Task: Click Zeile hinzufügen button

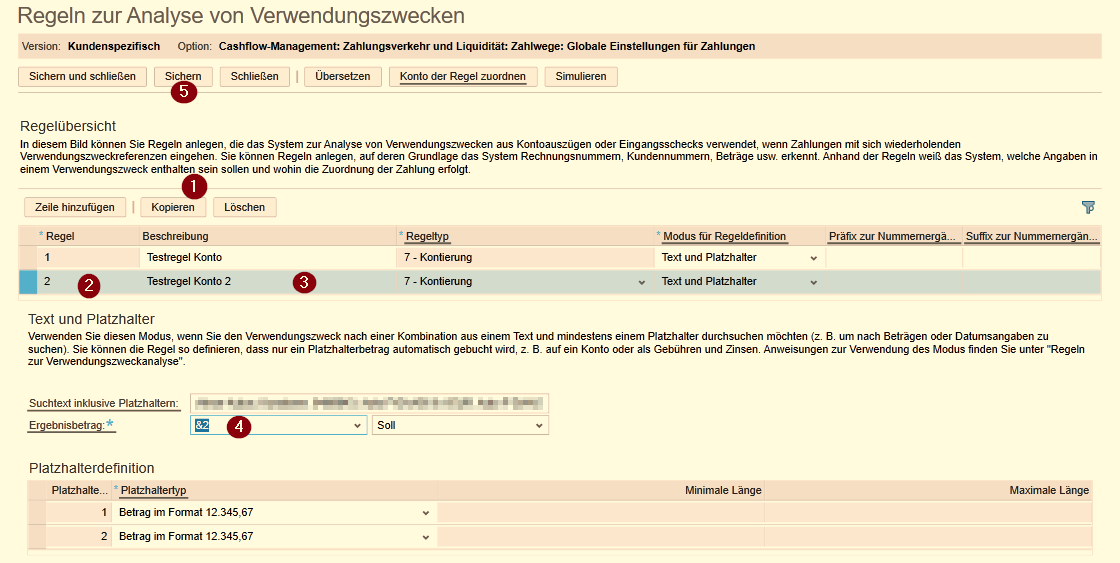Action: click(75, 207)
